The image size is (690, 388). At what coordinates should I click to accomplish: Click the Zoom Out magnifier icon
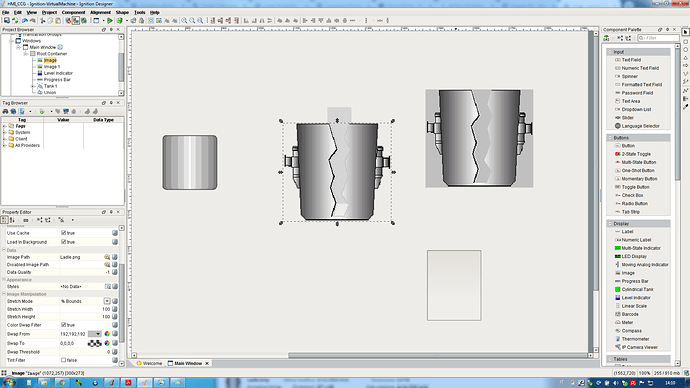tap(192, 21)
